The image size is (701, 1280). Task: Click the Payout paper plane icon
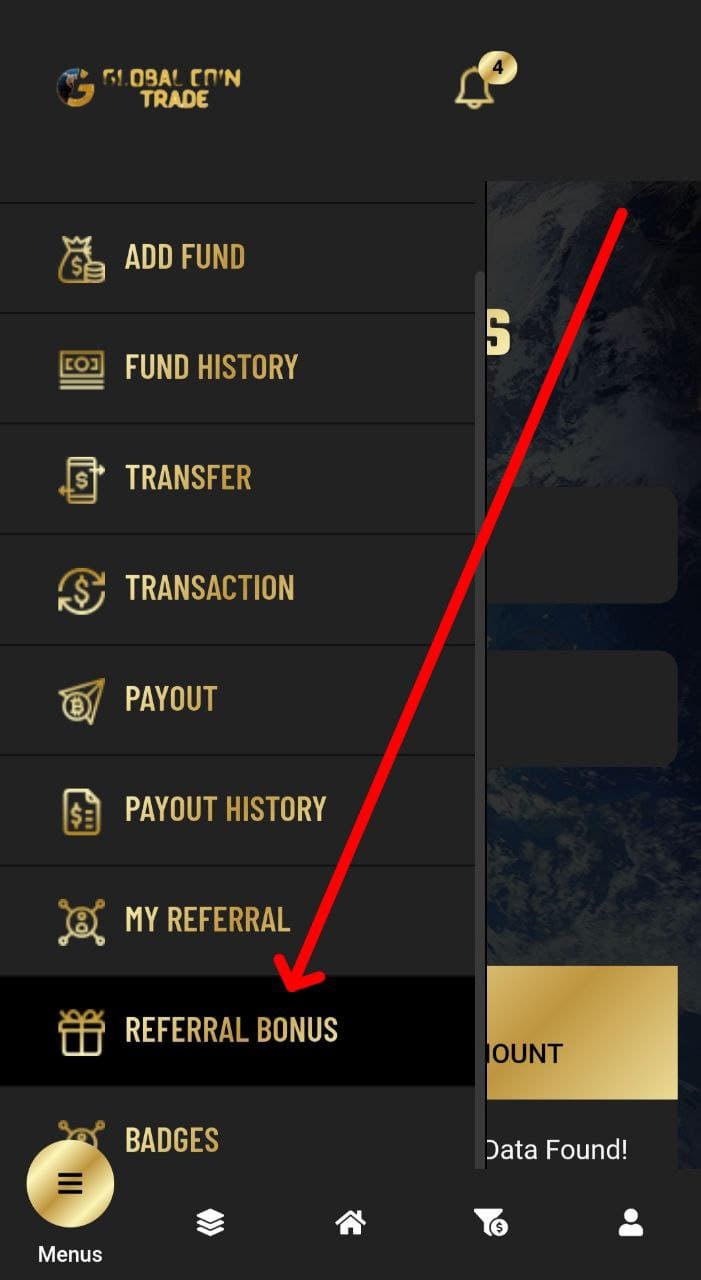(81, 700)
